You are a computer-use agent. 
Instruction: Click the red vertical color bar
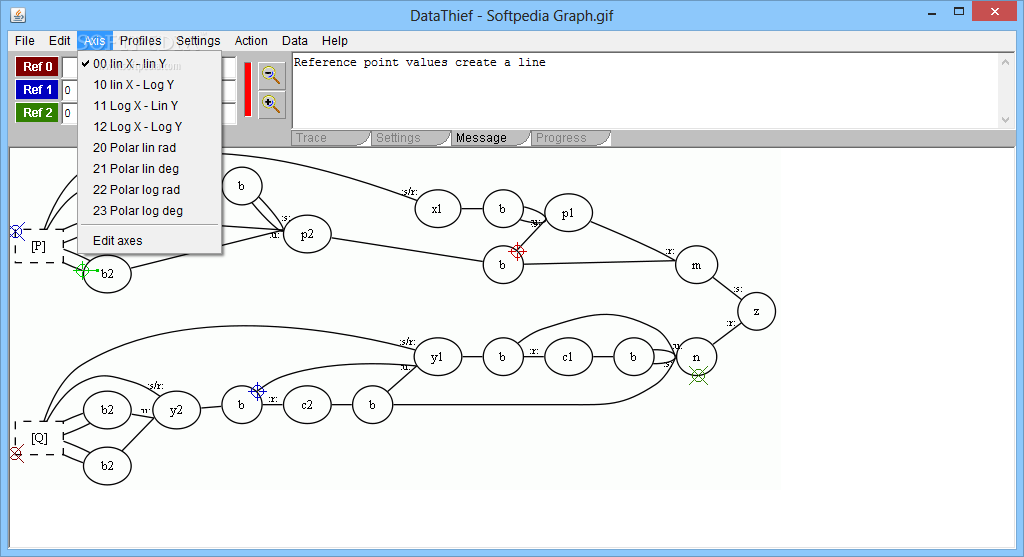tap(248, 89)
